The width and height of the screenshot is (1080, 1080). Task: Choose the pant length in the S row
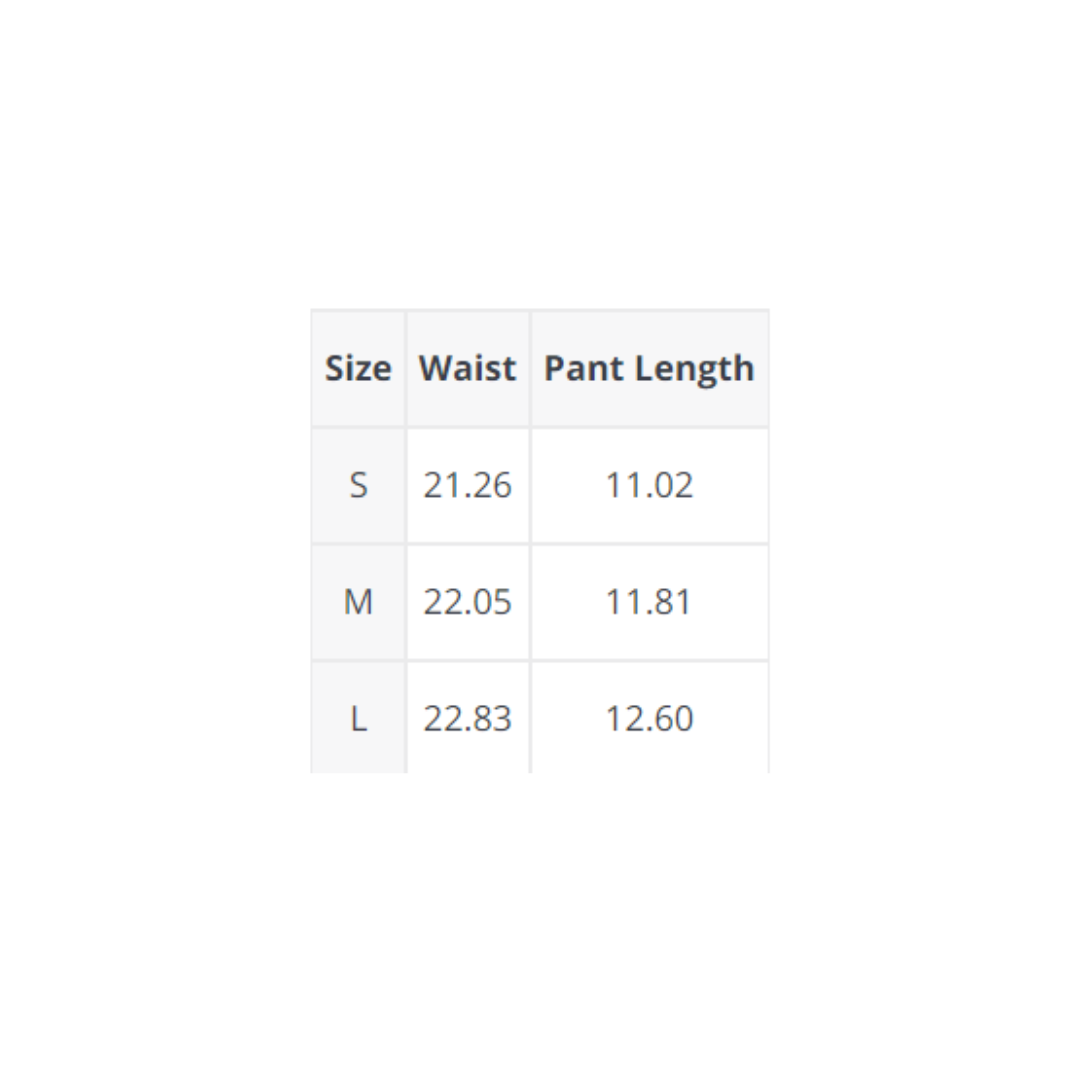649,486
